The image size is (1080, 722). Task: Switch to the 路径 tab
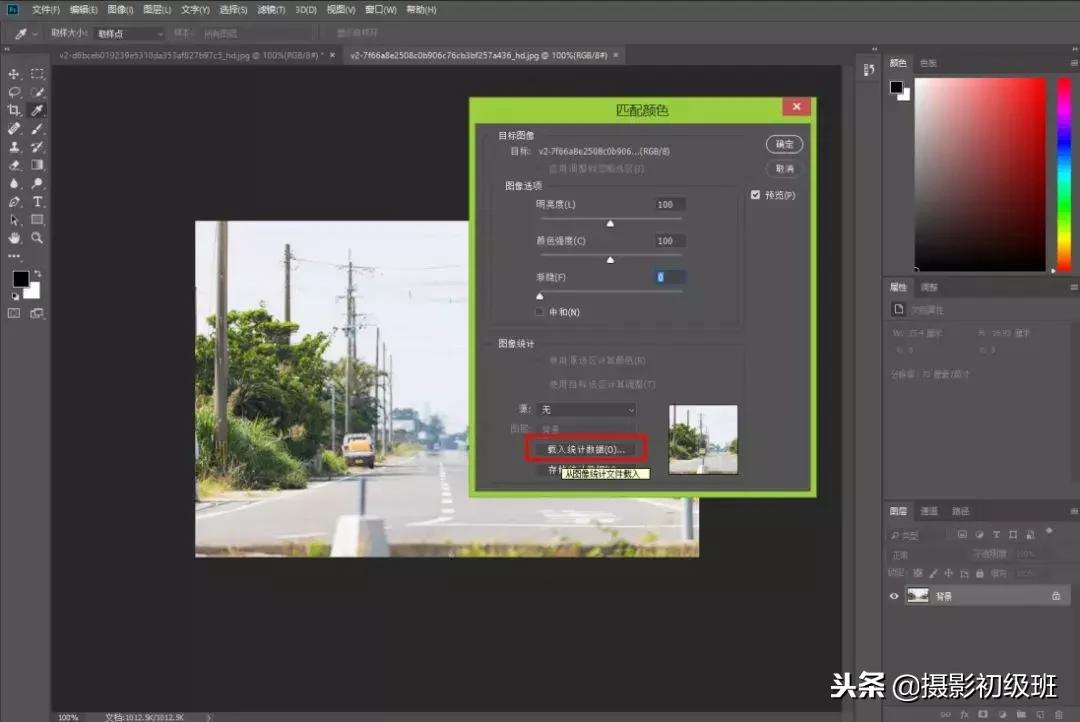[x=960, y=511]
